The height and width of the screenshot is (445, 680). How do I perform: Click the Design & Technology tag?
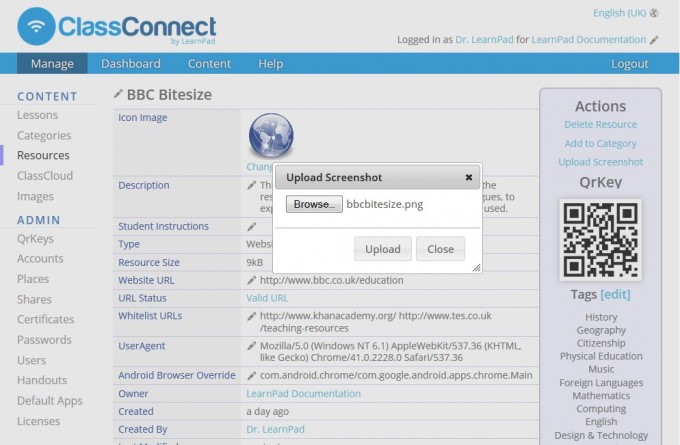coord(601,435)
